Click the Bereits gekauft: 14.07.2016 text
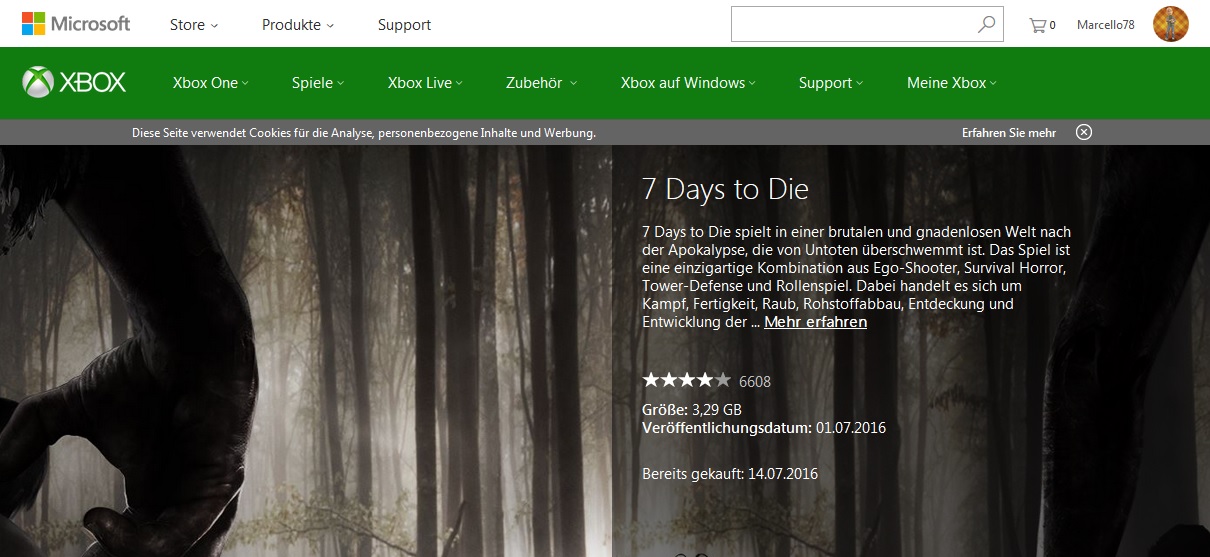 tap(730, 474)
